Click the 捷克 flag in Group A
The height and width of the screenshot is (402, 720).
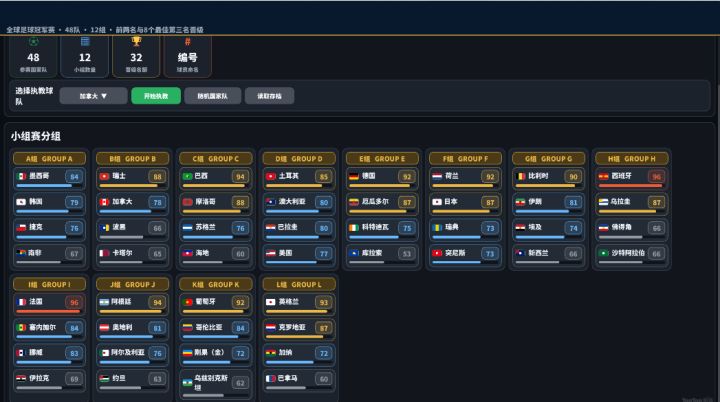pyautogui.click(x=22, y=227)
